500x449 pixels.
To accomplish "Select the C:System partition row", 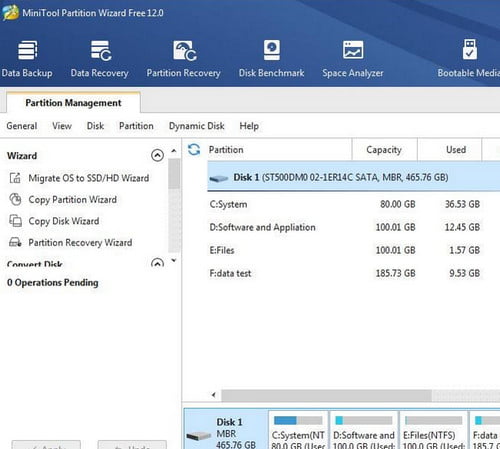I will (x=354, y=204).
